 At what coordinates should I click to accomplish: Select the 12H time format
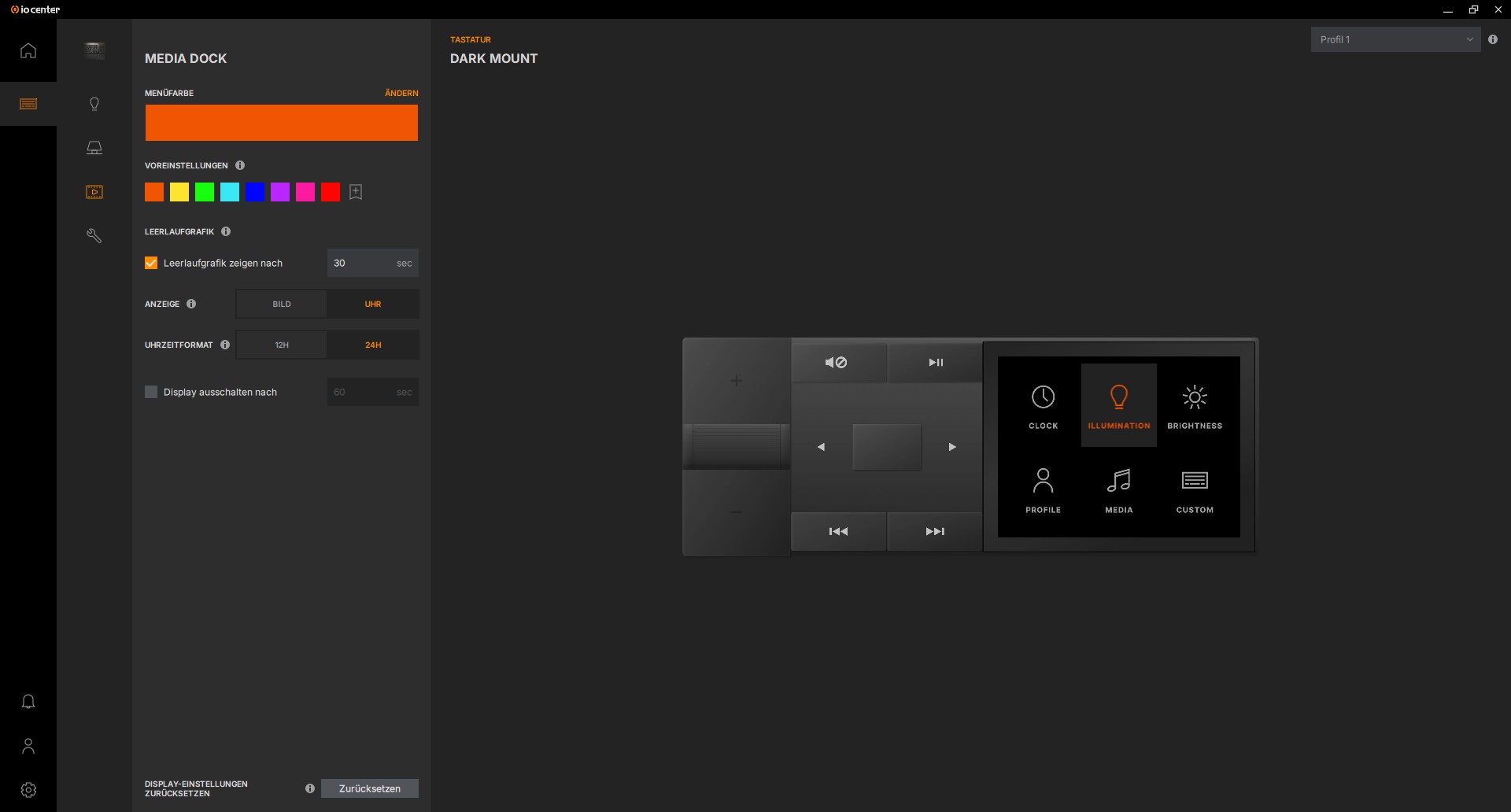click(x=282, y=345)
